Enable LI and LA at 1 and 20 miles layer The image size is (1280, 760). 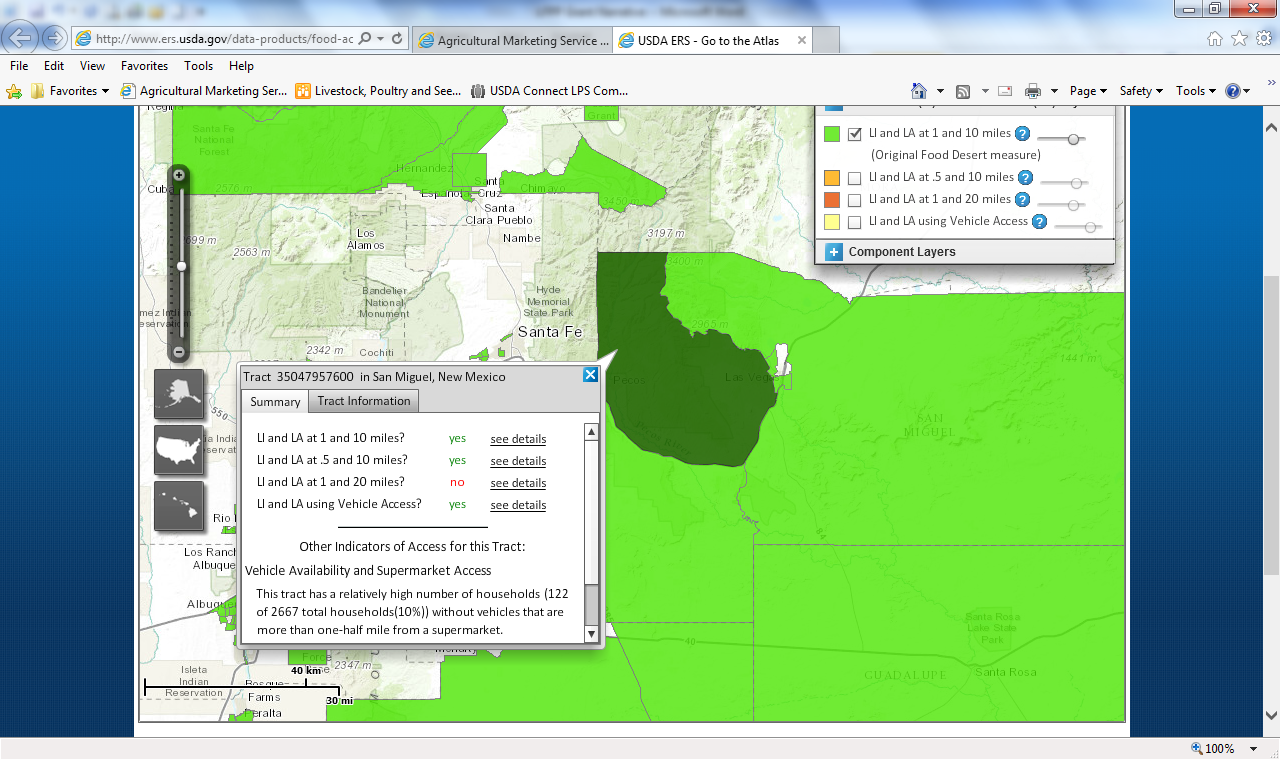[x=855, y=200]
